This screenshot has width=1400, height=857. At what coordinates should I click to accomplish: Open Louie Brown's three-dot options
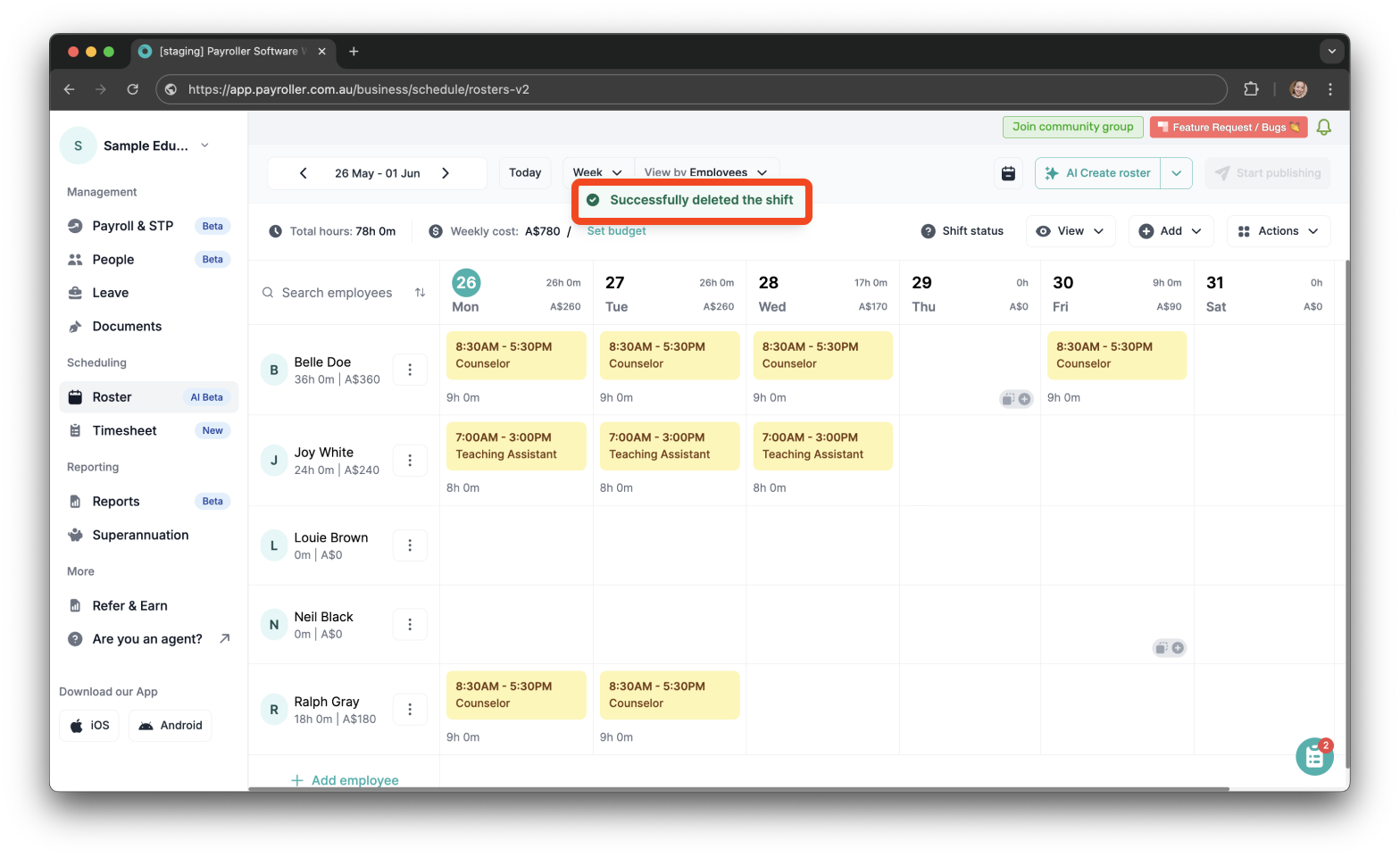pyautogui.click(x=410, y=545)
